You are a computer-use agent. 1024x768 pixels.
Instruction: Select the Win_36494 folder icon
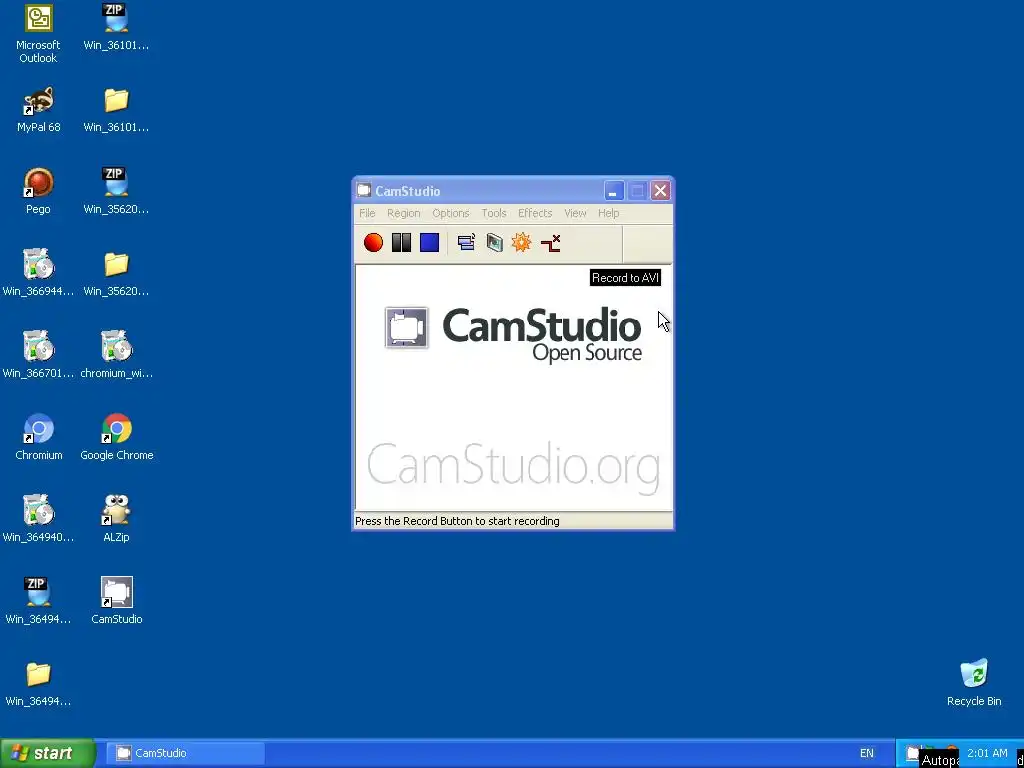[x=38, y=684]
